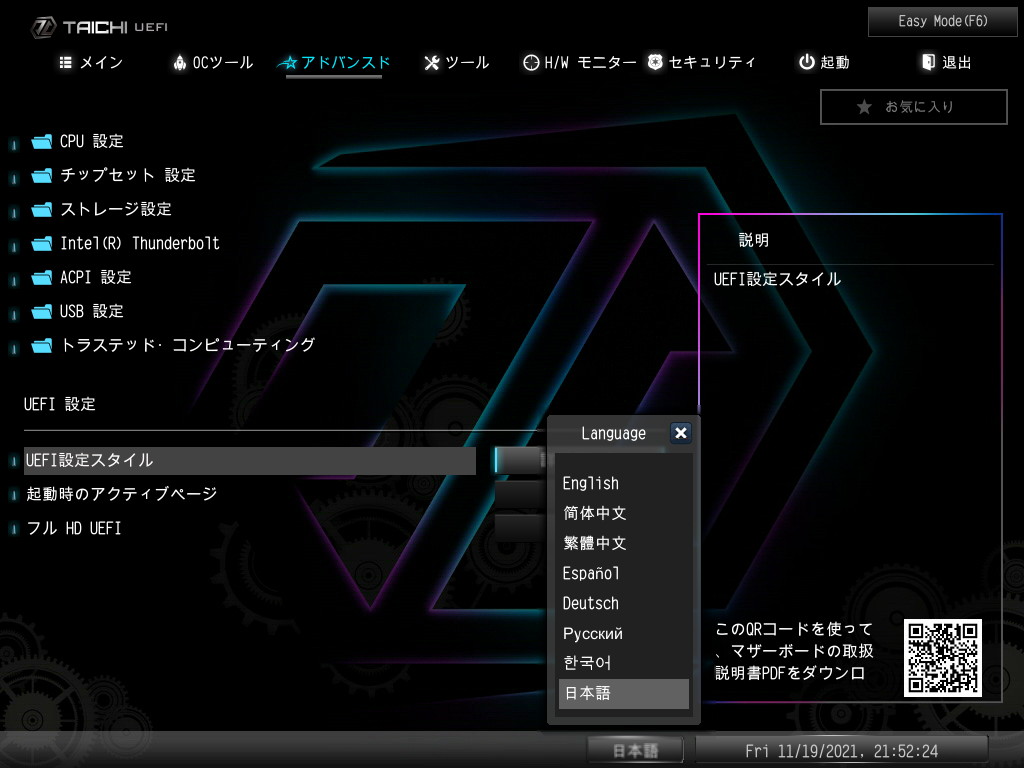Select the フル HD UEFI row
This screenshot has height=768, width=1024.
(x=74, y=528)
